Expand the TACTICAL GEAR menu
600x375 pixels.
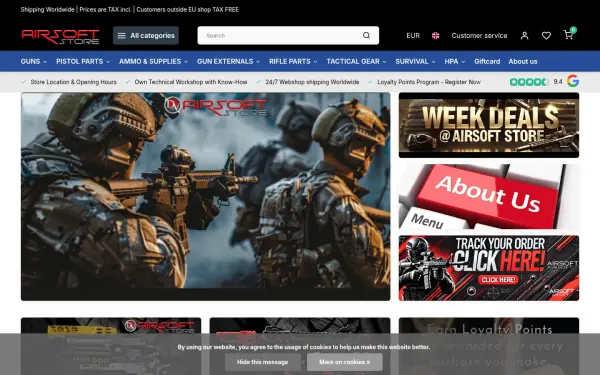[356, 61]
